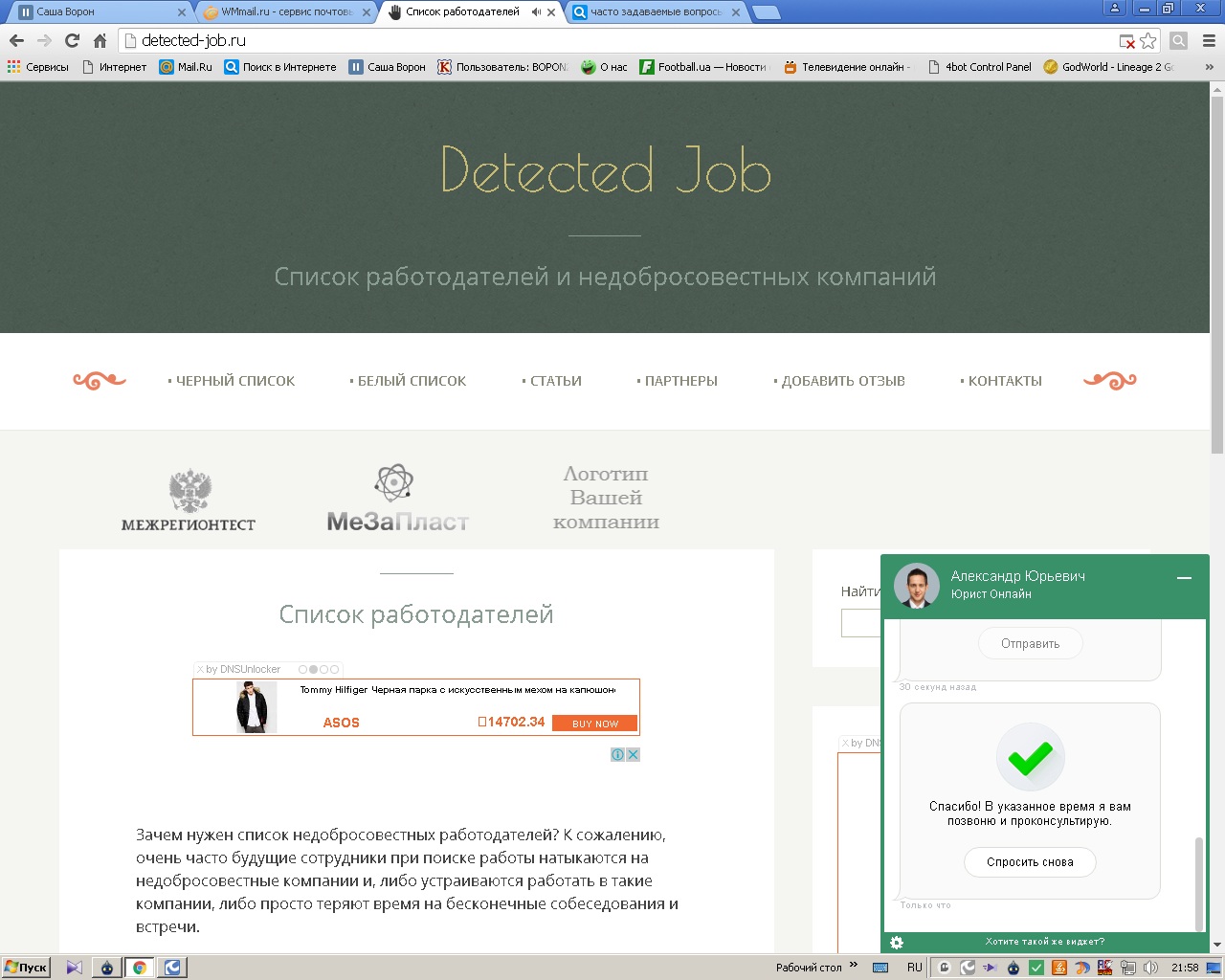This screenshot has width=1225, height=980.
Task: Click Александр Юрьевич's avatar in chat
Action: pyautogui.click(x=917, y=586)
